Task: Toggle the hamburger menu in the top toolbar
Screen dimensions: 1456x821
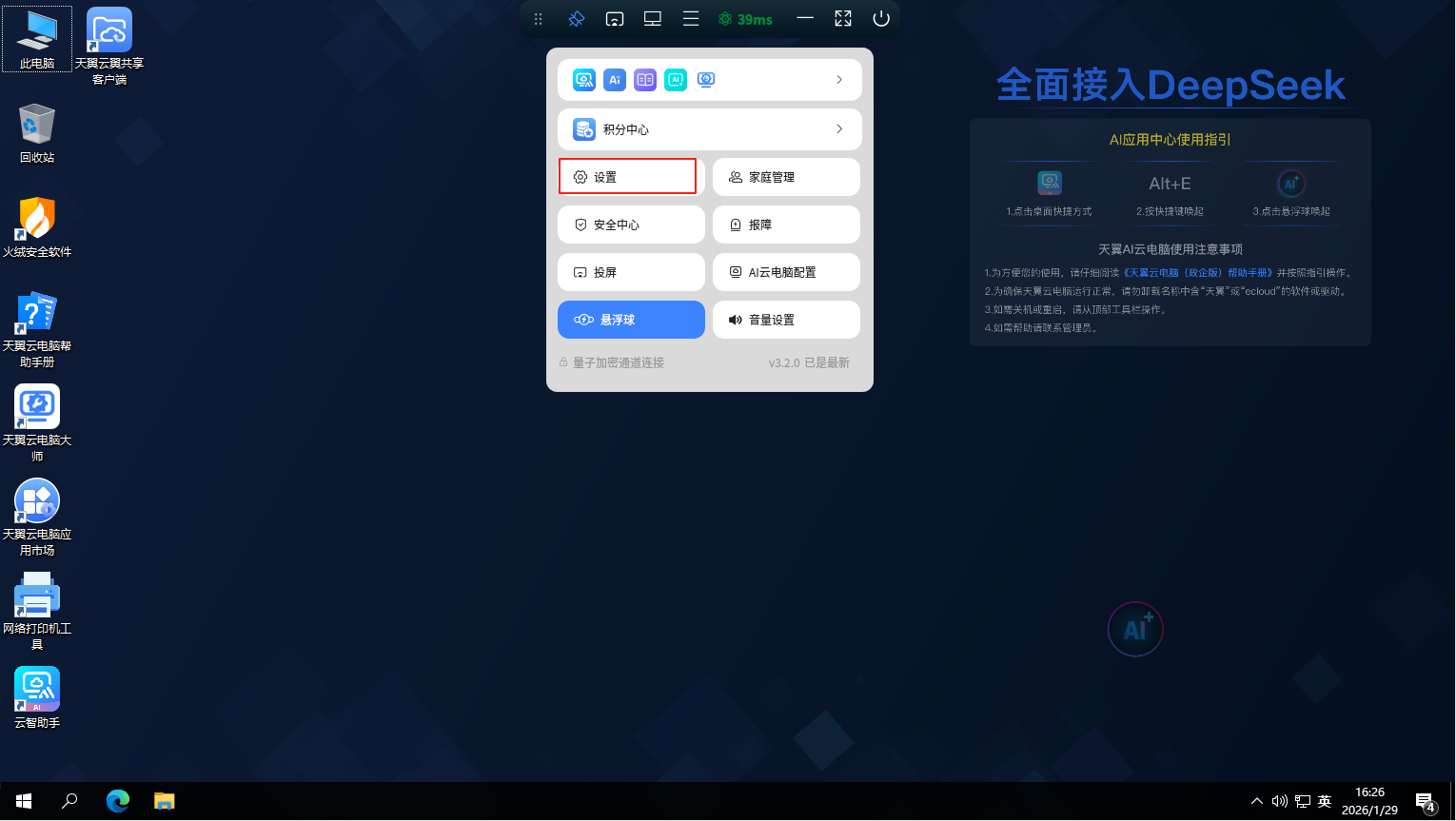Action: 691,19
